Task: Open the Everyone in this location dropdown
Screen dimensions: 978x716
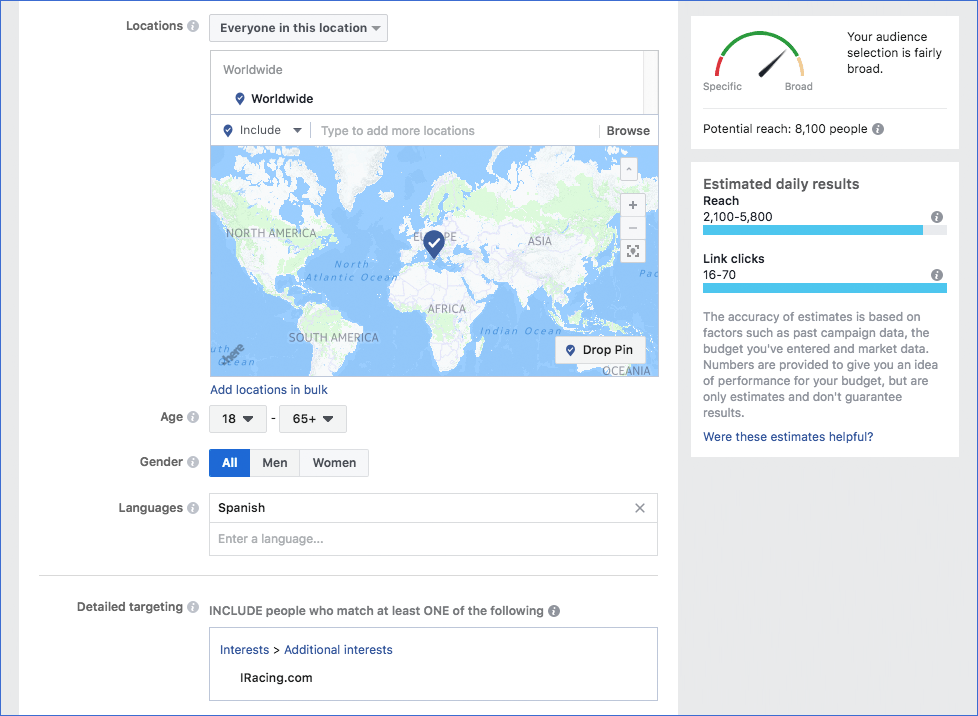Action: pos(298,28)
